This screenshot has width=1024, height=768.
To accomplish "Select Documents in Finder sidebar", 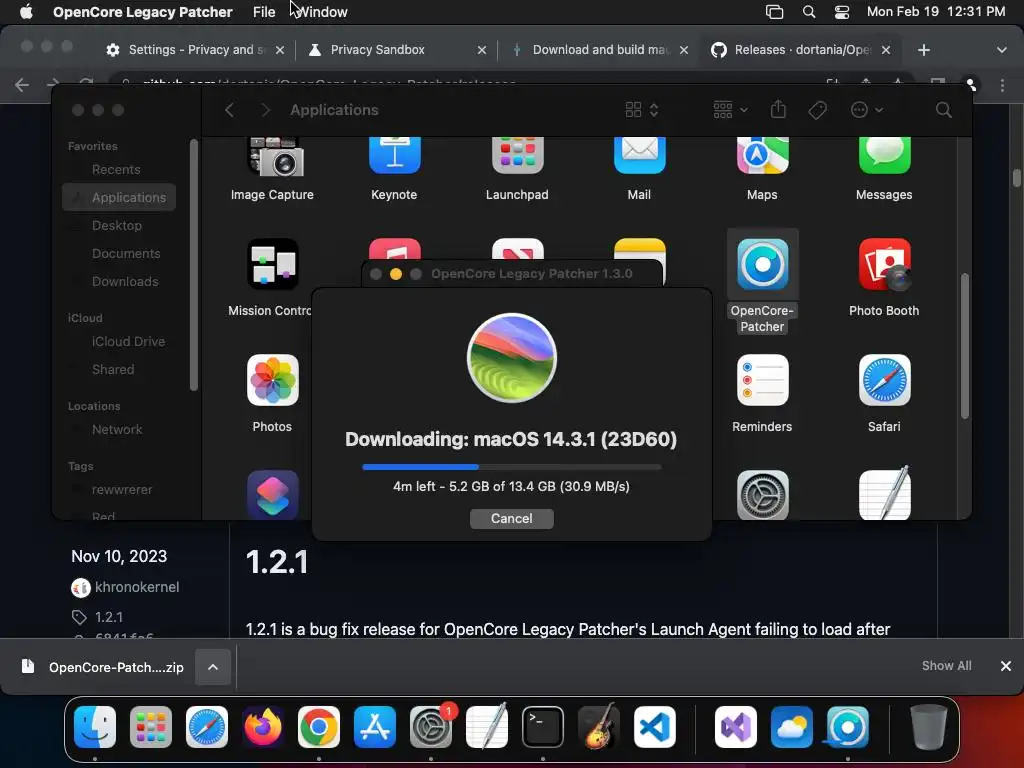I will point(125,253).
